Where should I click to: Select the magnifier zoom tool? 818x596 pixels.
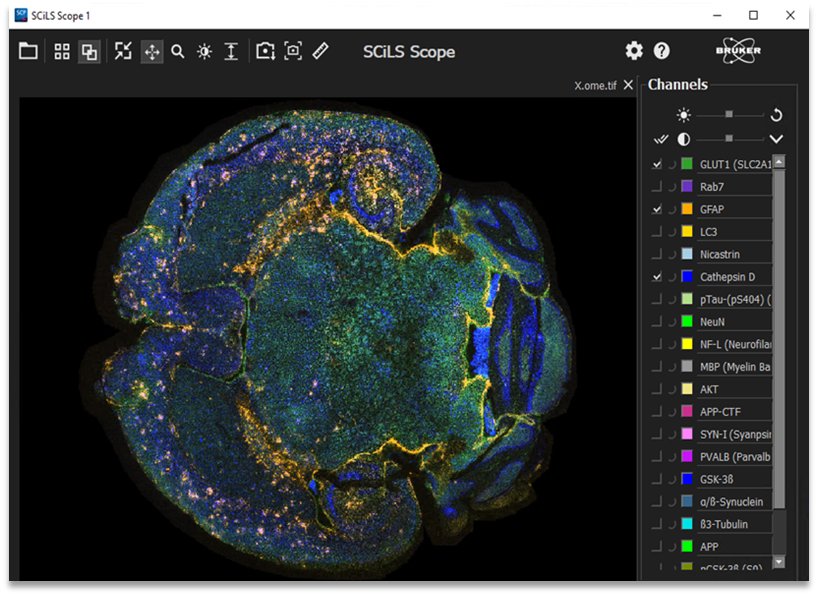tap(178, 51)
